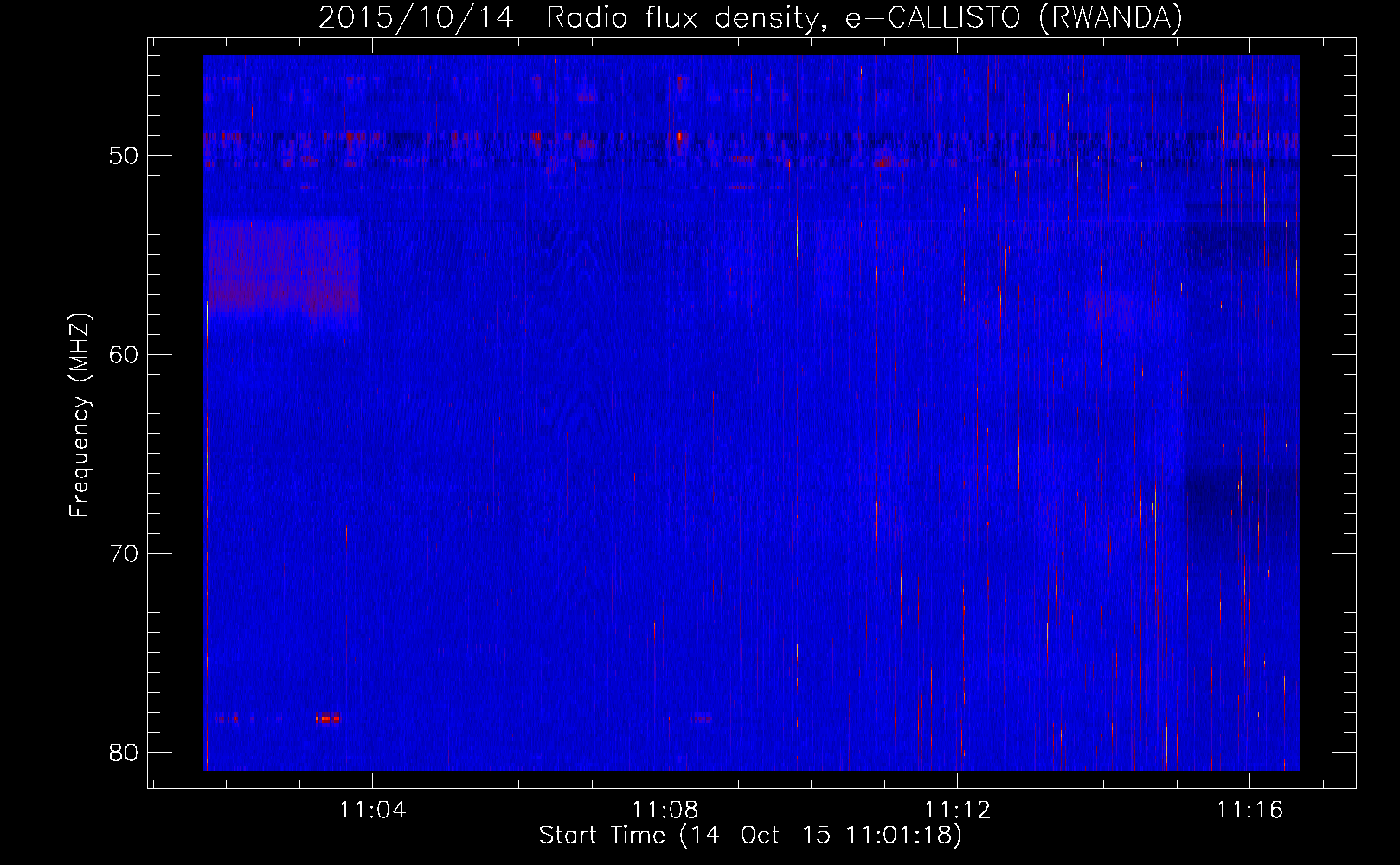Click the reddish emission patch near 55-58 MHz
The height and width of the screenshot is (865, 1400).
point(283,266)
